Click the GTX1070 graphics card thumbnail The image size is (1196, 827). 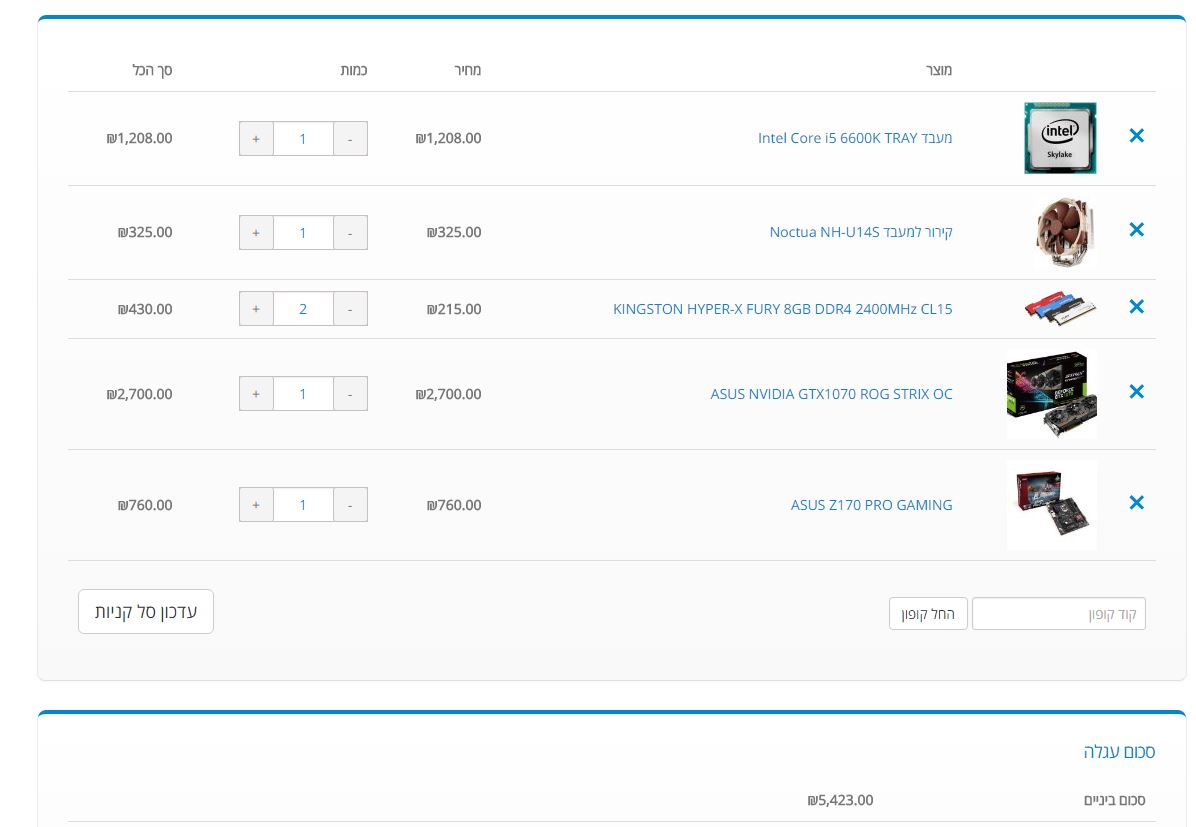coord(1052,394)
